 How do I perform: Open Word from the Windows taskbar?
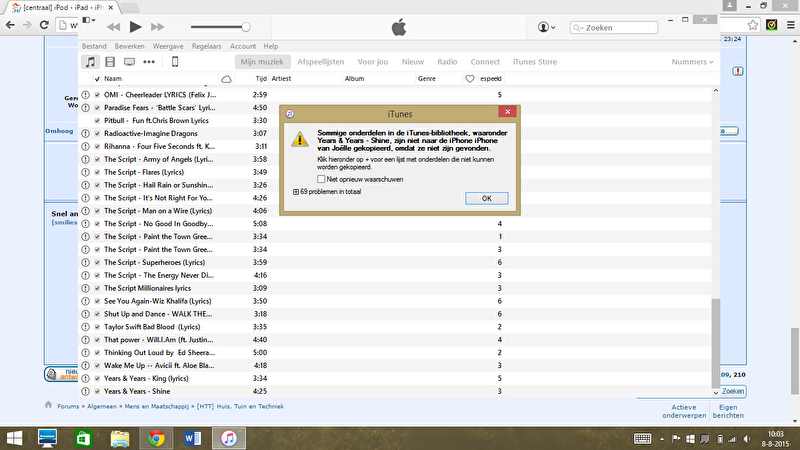coord(192,438)
